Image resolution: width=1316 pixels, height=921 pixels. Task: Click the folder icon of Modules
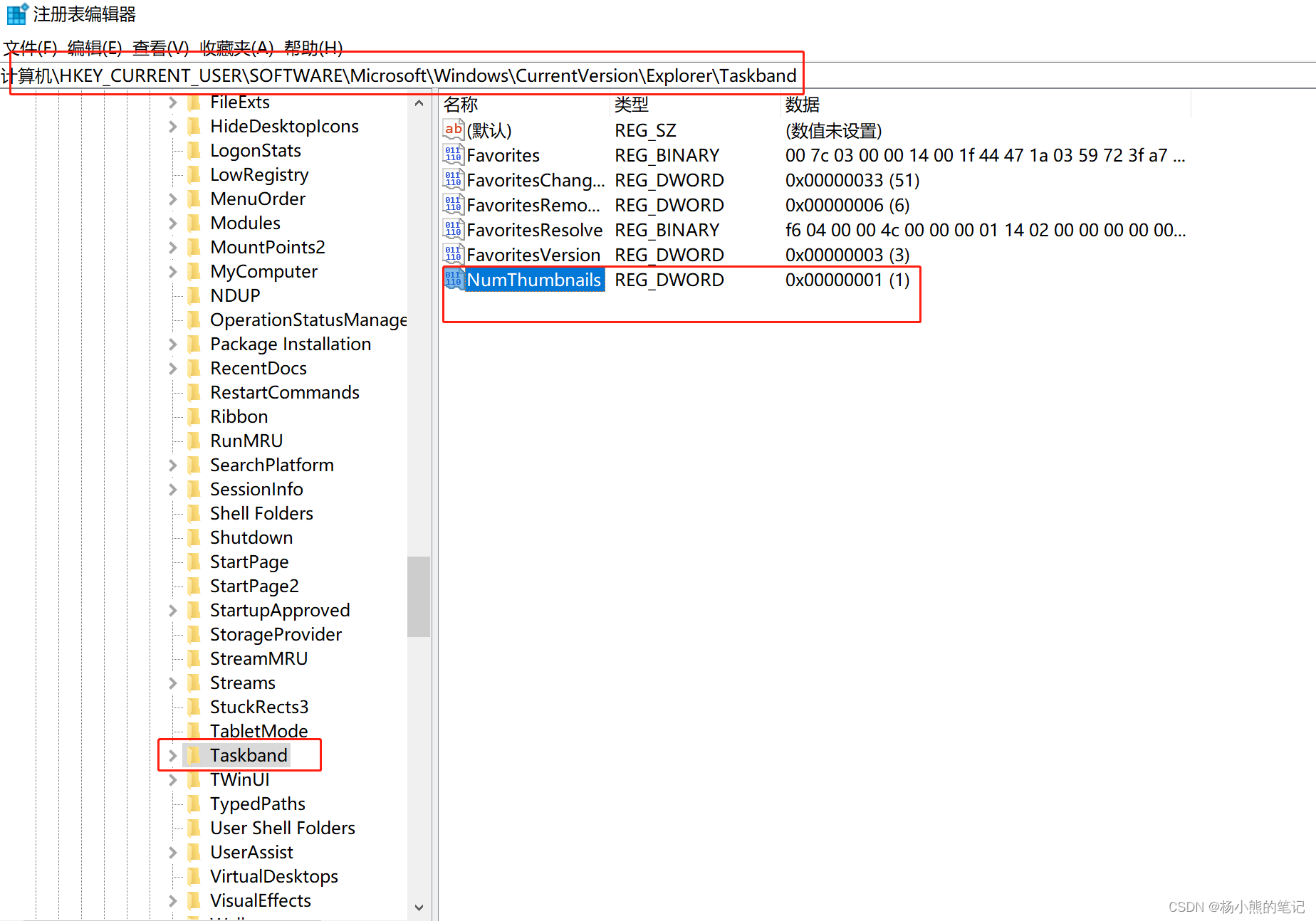[194, 223]
